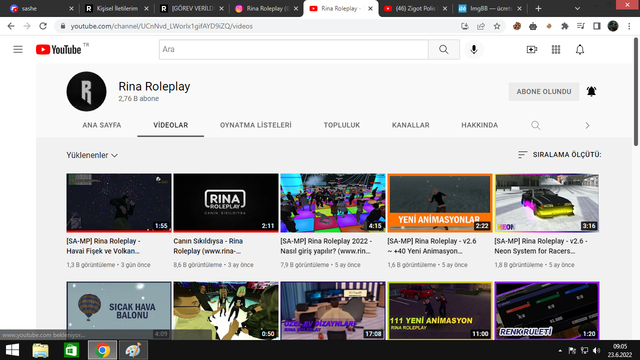Open Paint from the taskbar

click(133, 350)
